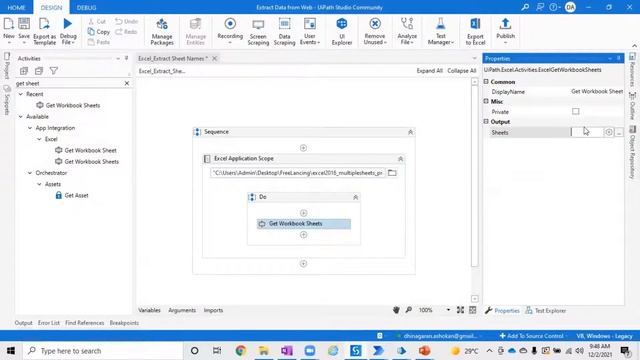Screen dimensions: 640x360
Task: Open the Error List tab
Action: point(49,323)
